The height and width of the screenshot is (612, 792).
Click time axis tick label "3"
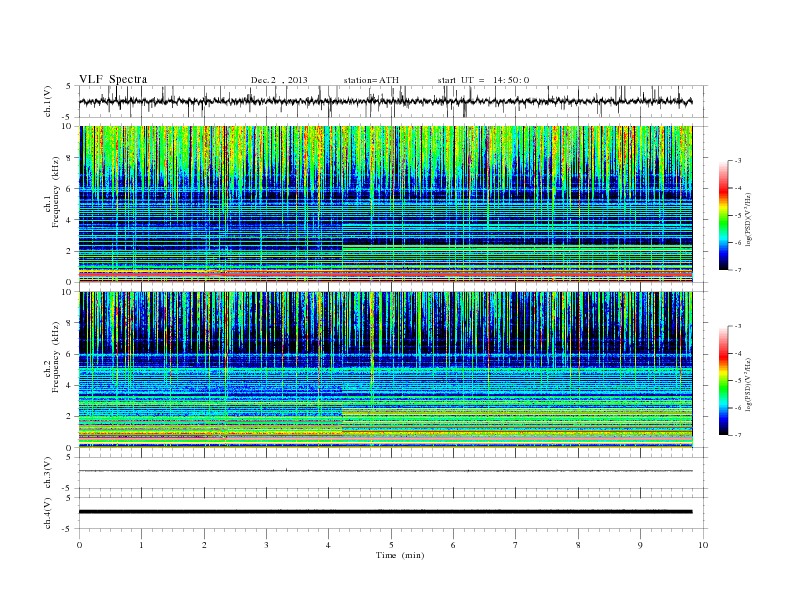[x=266, y=545]
